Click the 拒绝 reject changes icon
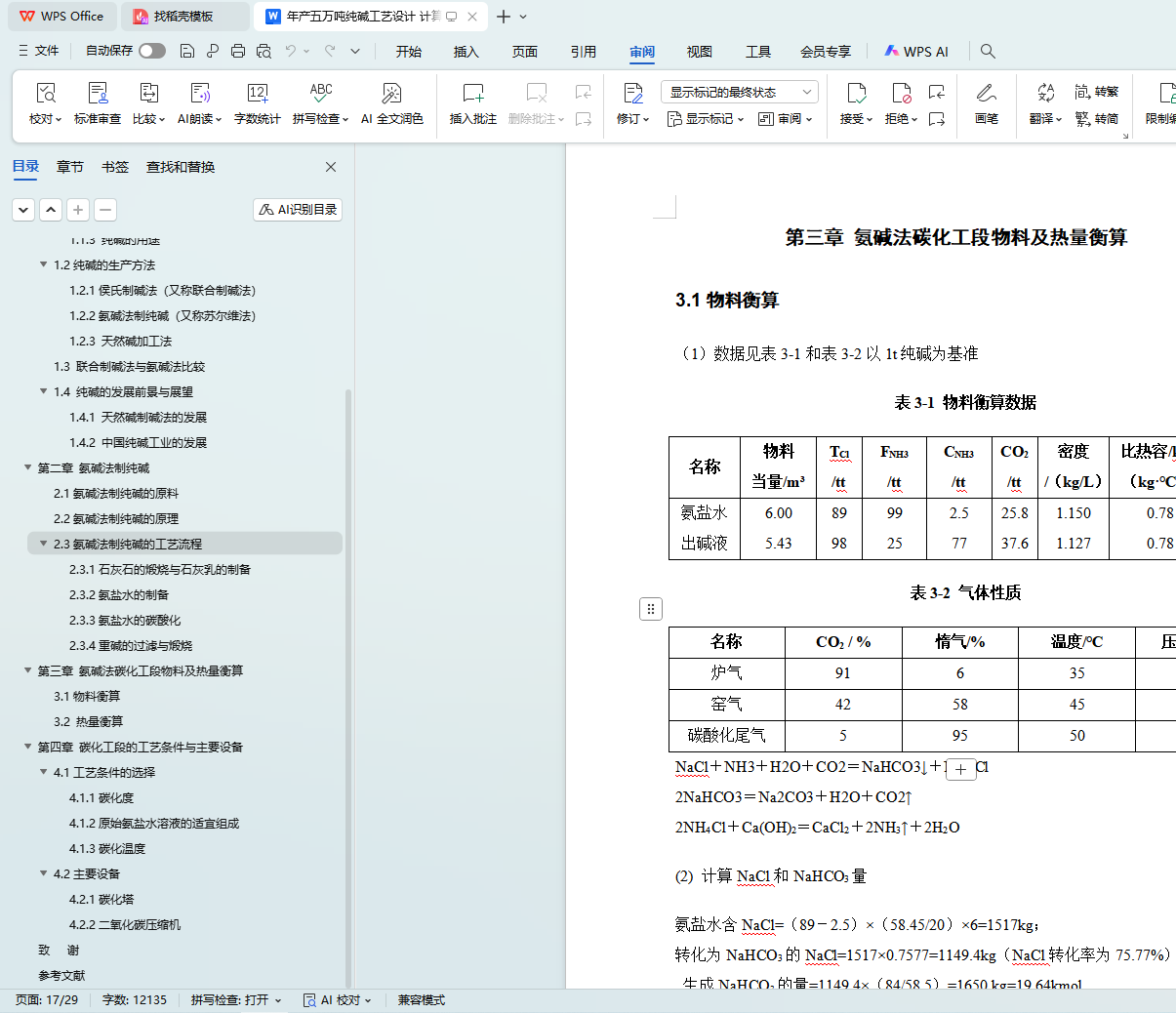This screenshot has height=1013, width=1176. pos(901,94)
